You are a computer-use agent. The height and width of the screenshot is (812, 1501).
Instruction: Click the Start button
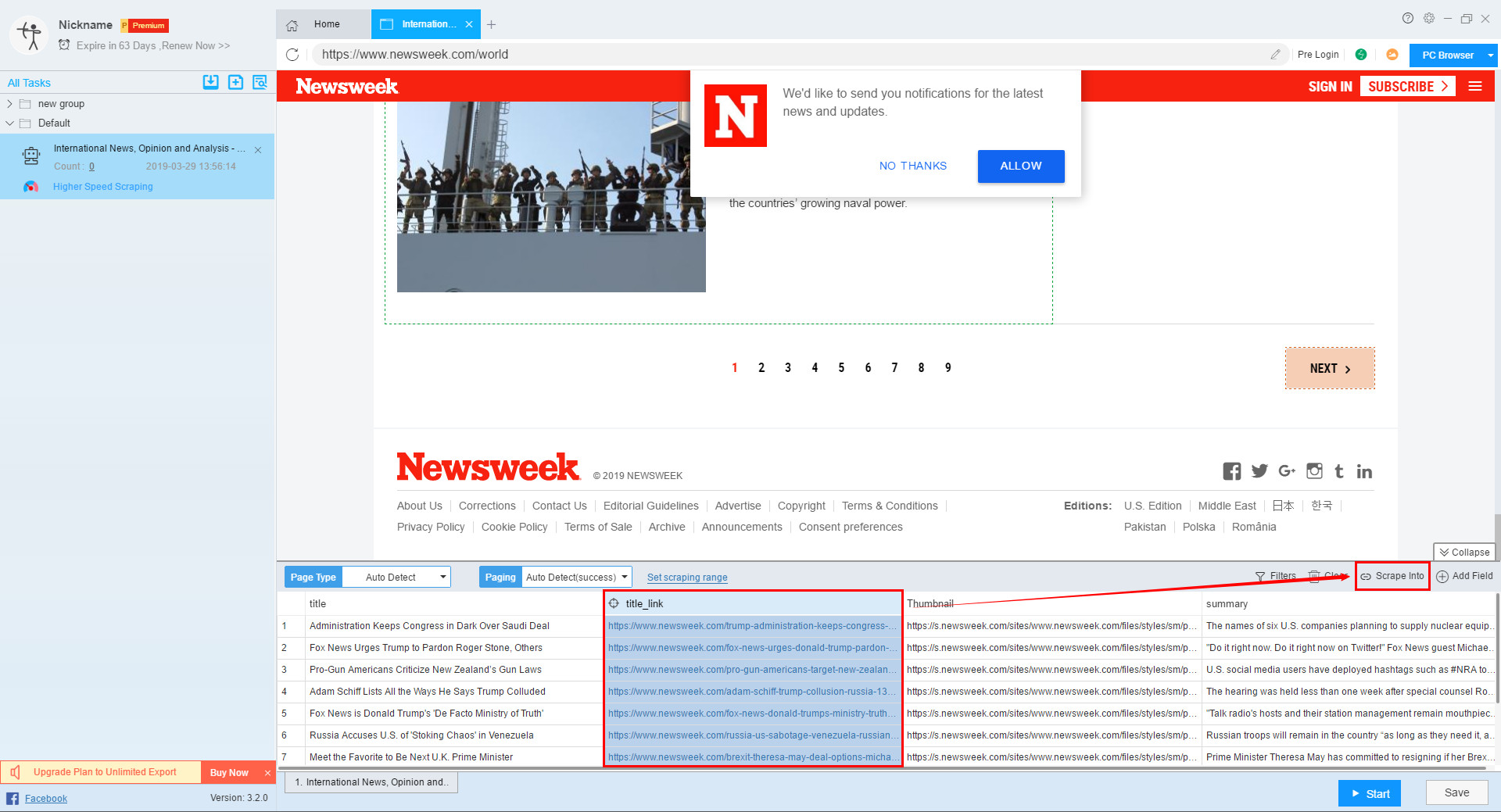point(1370,794)
